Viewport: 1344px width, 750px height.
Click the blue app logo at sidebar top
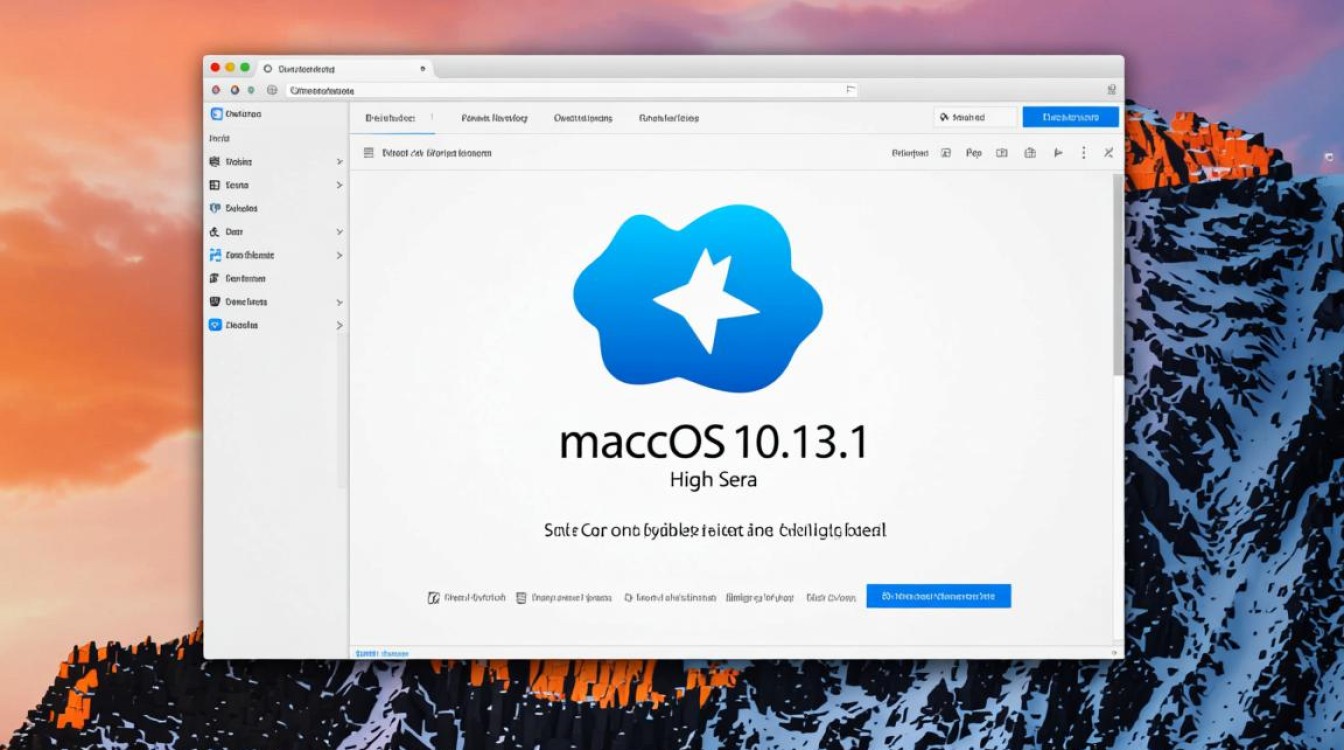tap(216, 113)
